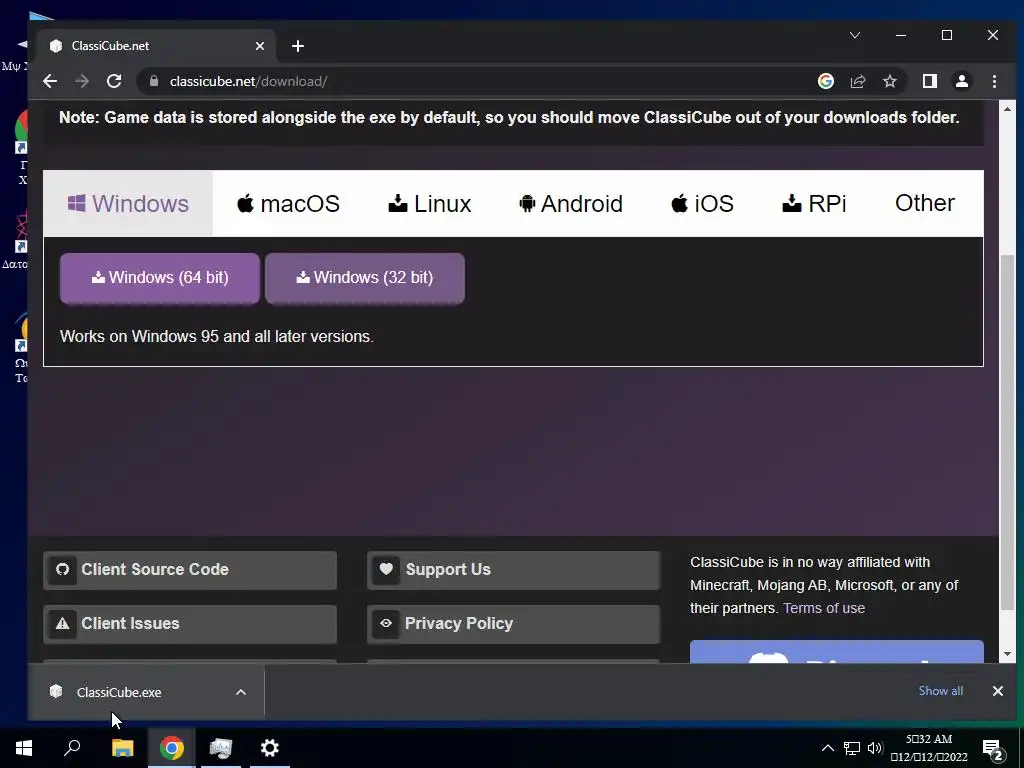Click Show all downloads
Viewport: 1024px width, 768px height.
(x=940, y=691)
